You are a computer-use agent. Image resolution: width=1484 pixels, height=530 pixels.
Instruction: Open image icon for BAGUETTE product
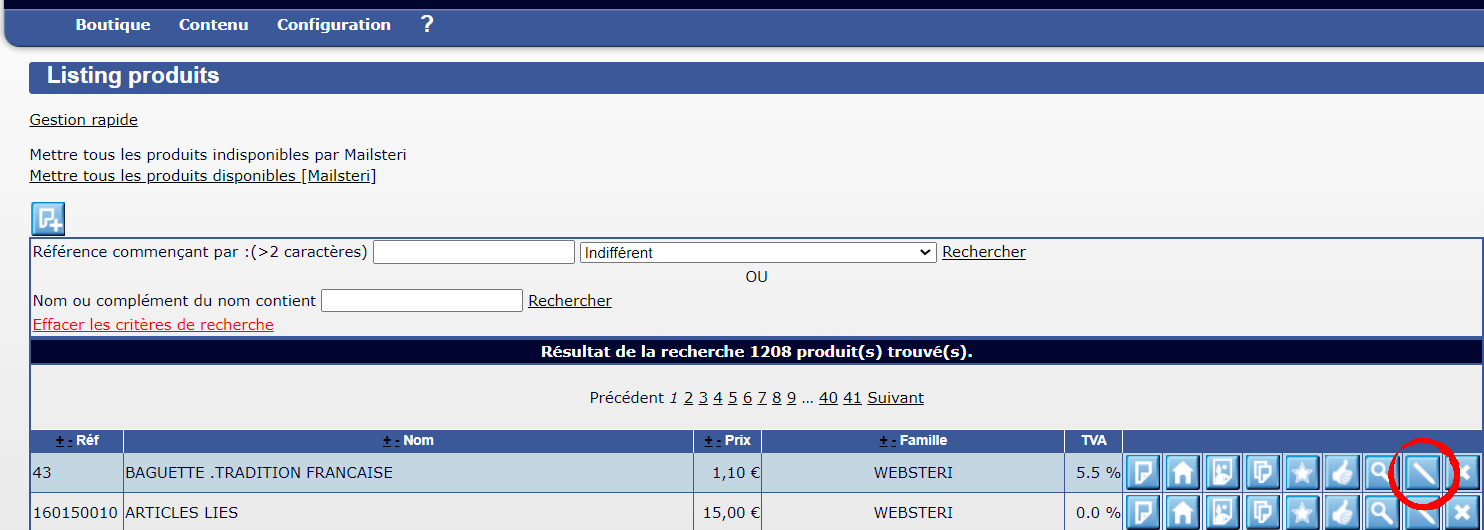point(1222,472)
